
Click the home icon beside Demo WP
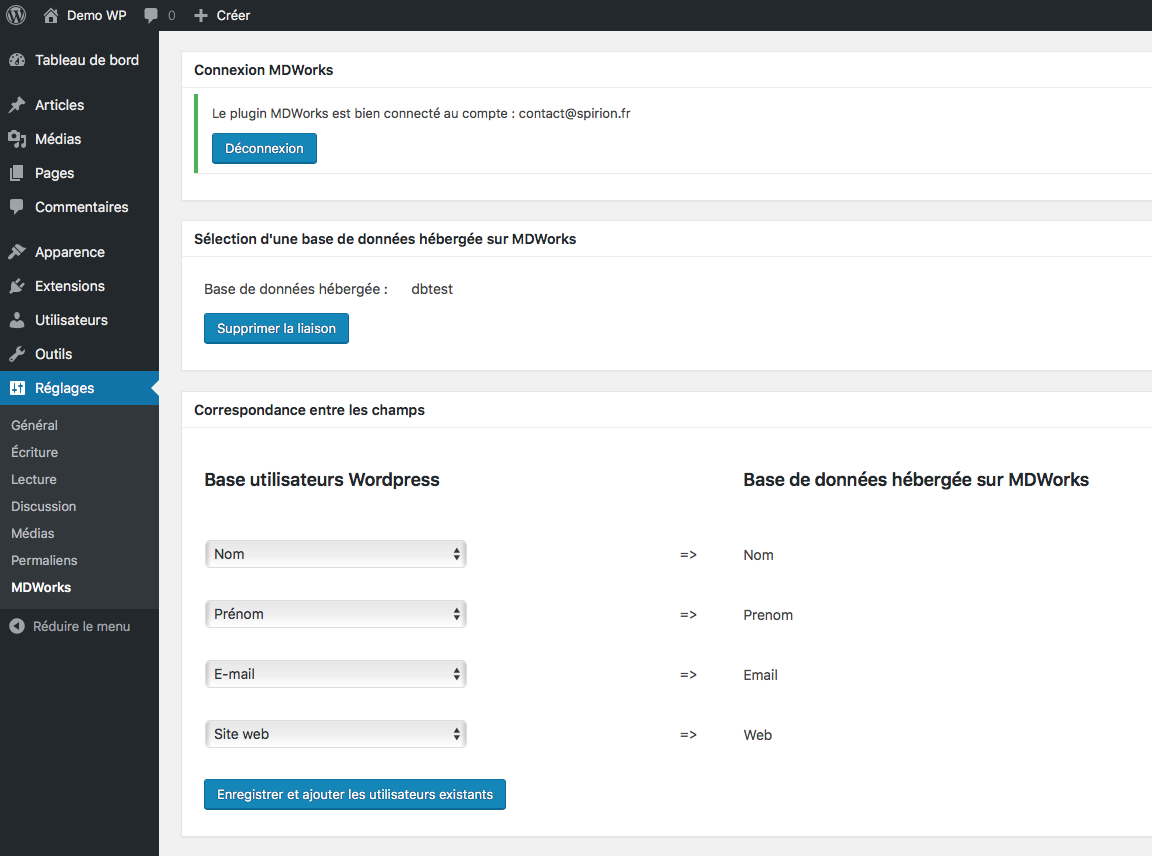[x=51, y=15]
